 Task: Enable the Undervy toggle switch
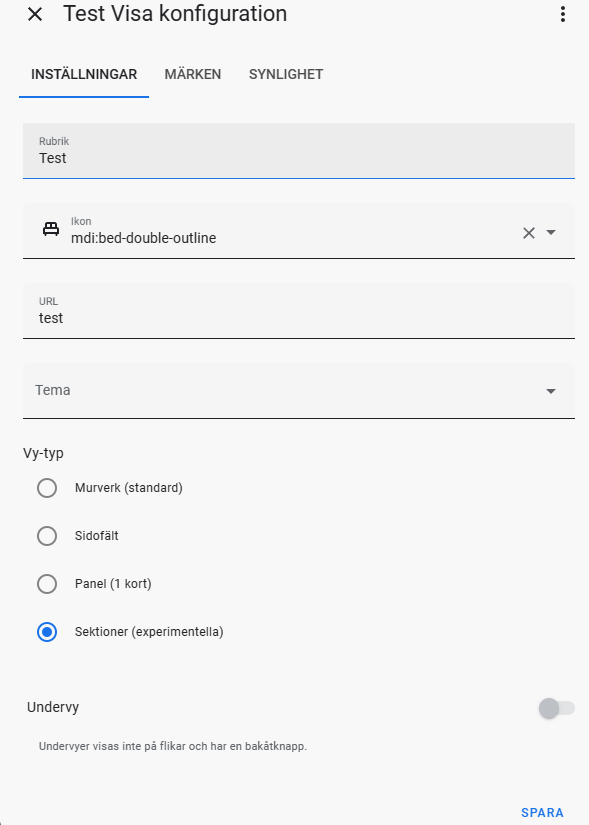tap(556, 708)
